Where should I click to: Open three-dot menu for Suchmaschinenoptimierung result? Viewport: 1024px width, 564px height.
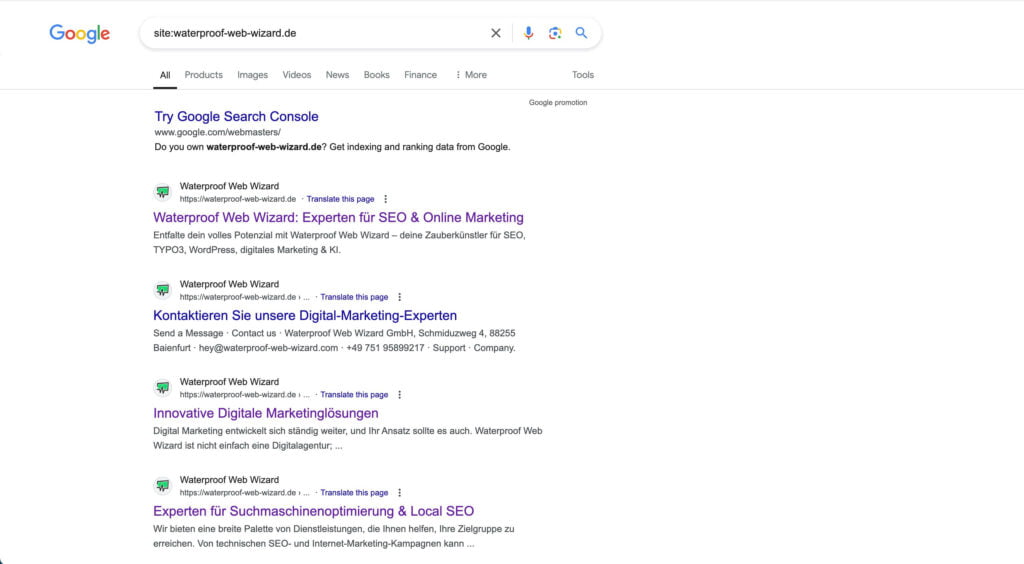[400, 493]
